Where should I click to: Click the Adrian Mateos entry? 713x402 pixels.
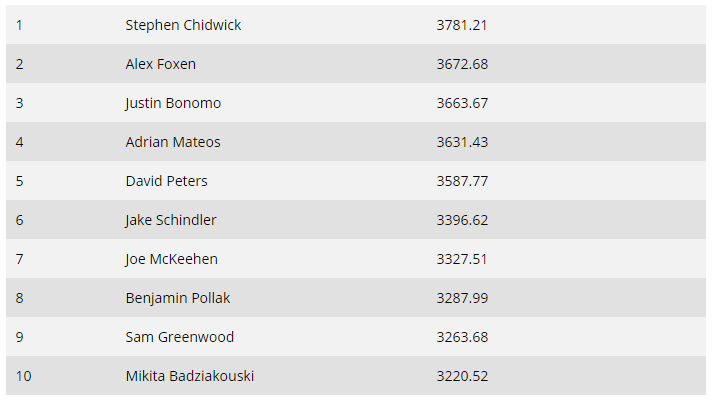[x=173, y=142]
